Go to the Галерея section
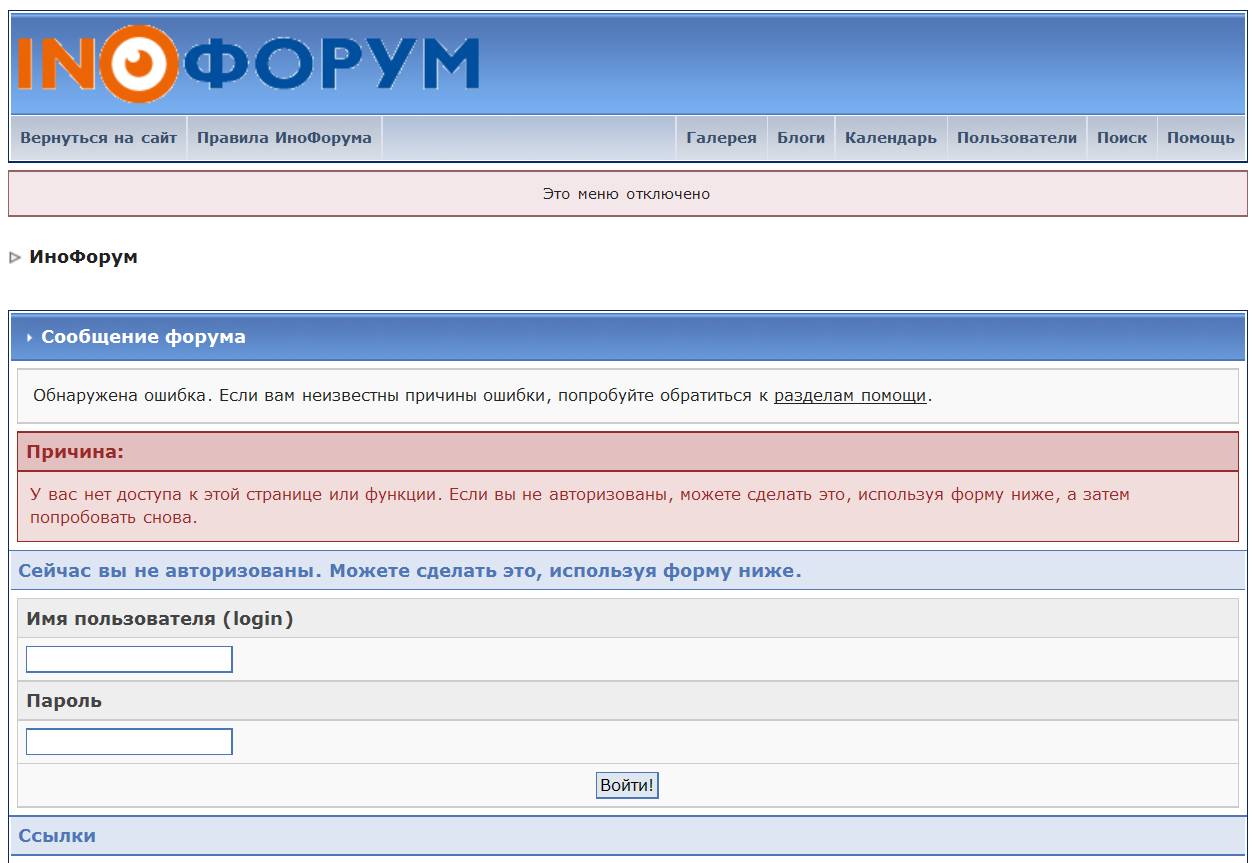This screenshot has height=863, width=1258. tap(721, 138)
